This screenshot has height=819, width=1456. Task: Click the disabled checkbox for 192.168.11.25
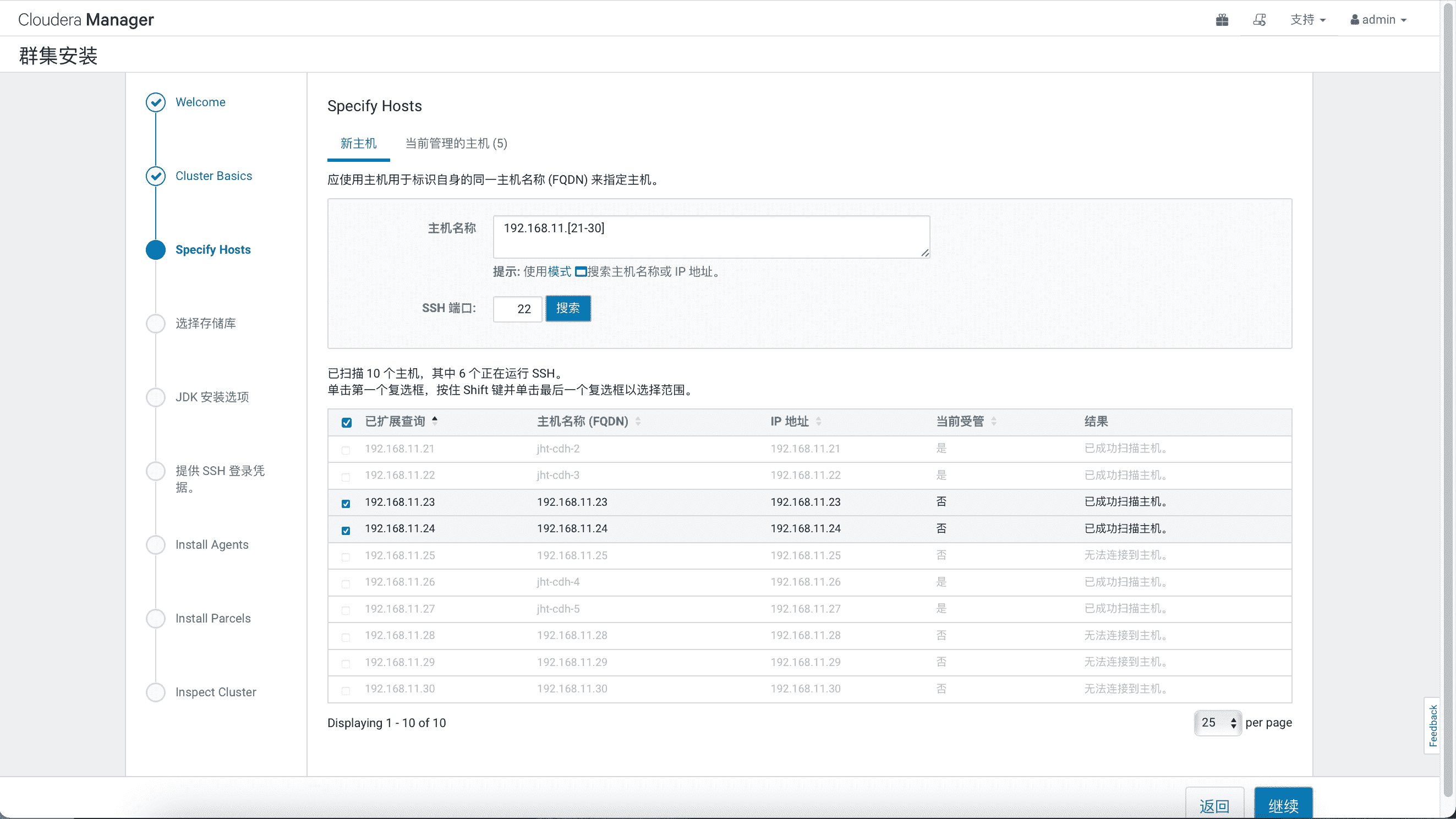[x=346, y=558]
